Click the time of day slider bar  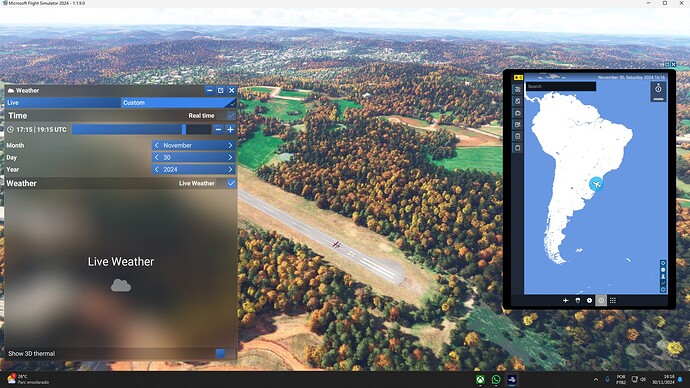coord(142,130)
